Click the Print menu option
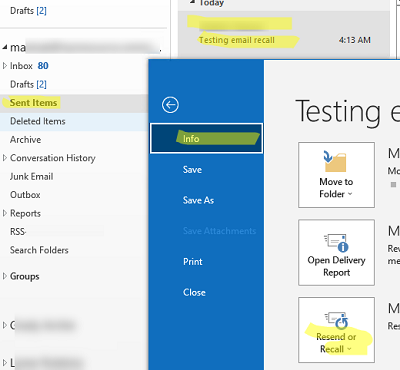This screenshot has height=370, width=400. coord(193,262)
